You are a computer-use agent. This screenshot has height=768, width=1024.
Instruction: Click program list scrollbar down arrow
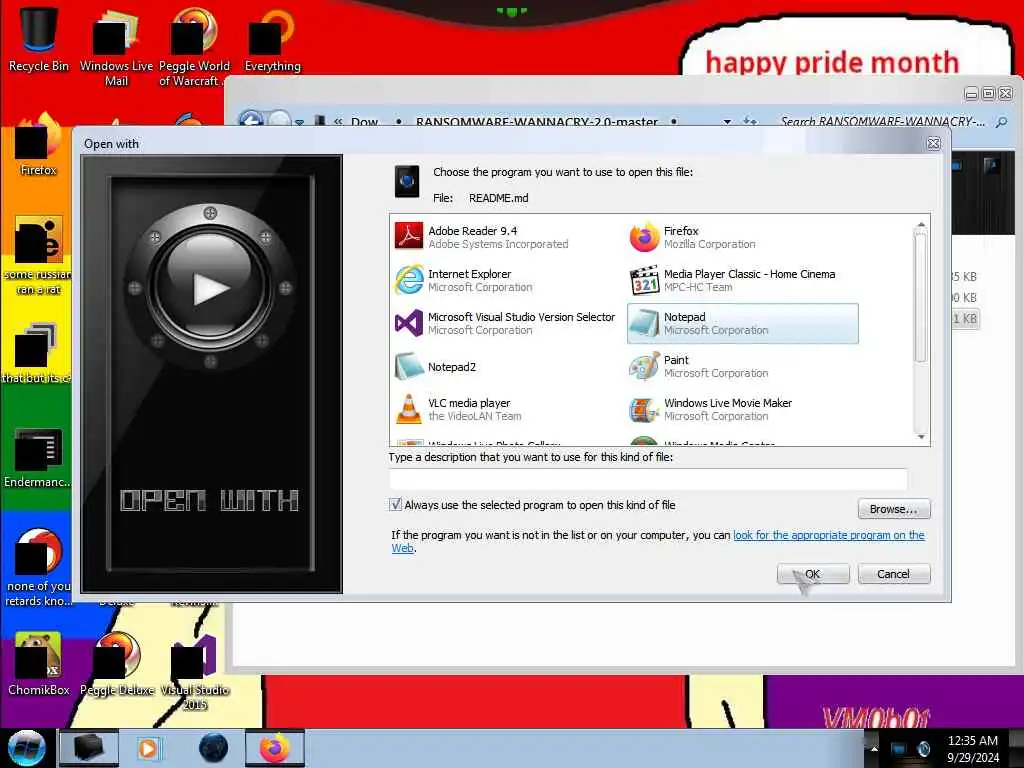(921, 437)
